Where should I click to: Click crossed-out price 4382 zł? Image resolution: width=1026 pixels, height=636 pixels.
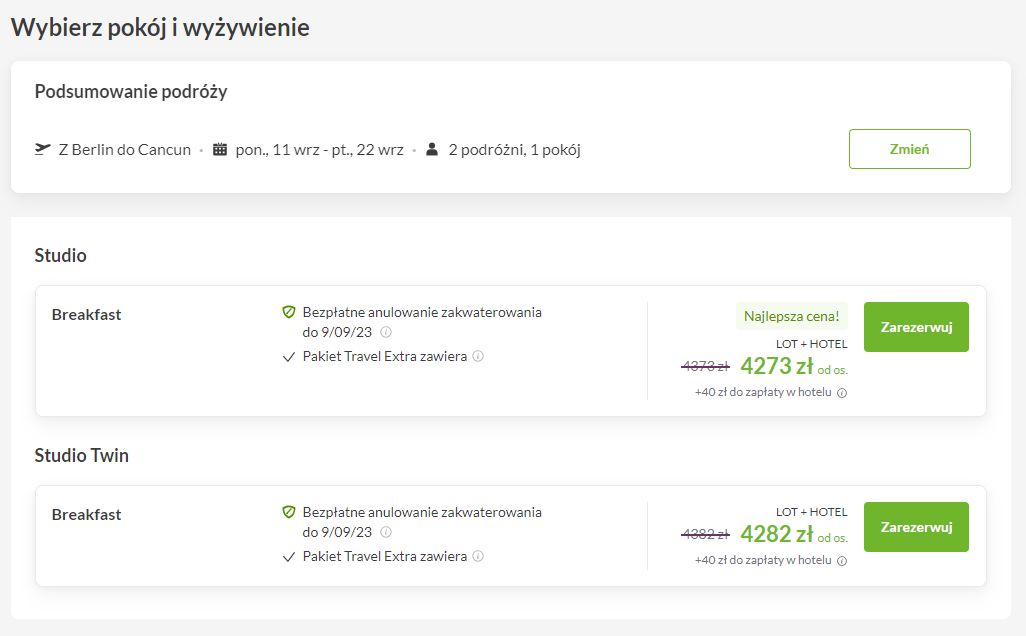pos(705,535)
